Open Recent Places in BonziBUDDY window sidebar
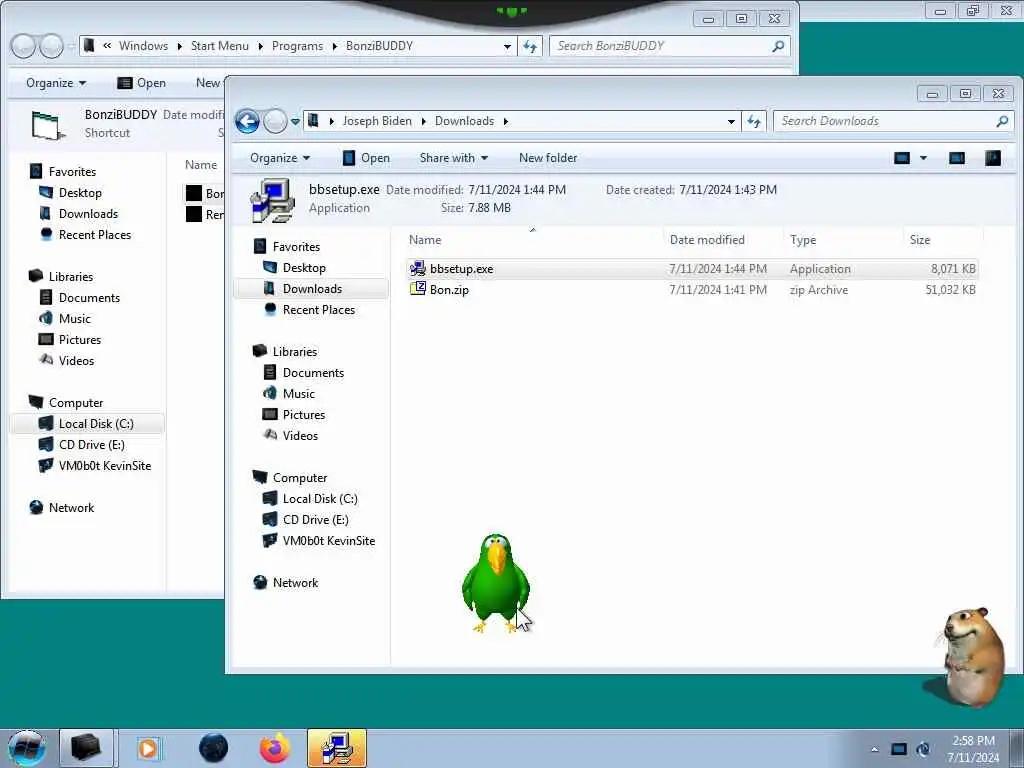Viewport: 1024px width, 768px height. point(95,234)
